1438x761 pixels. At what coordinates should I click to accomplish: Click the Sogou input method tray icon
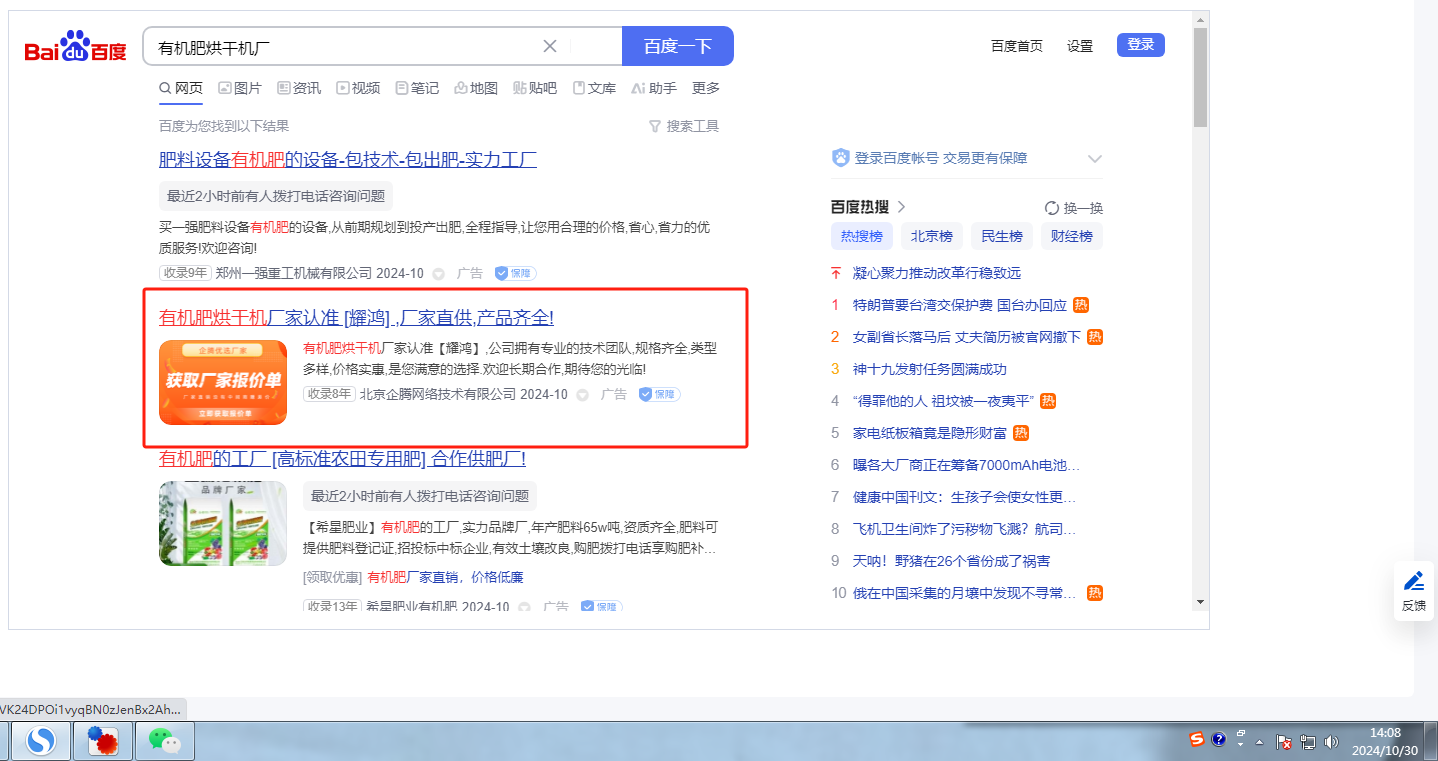pos(1197,740)
